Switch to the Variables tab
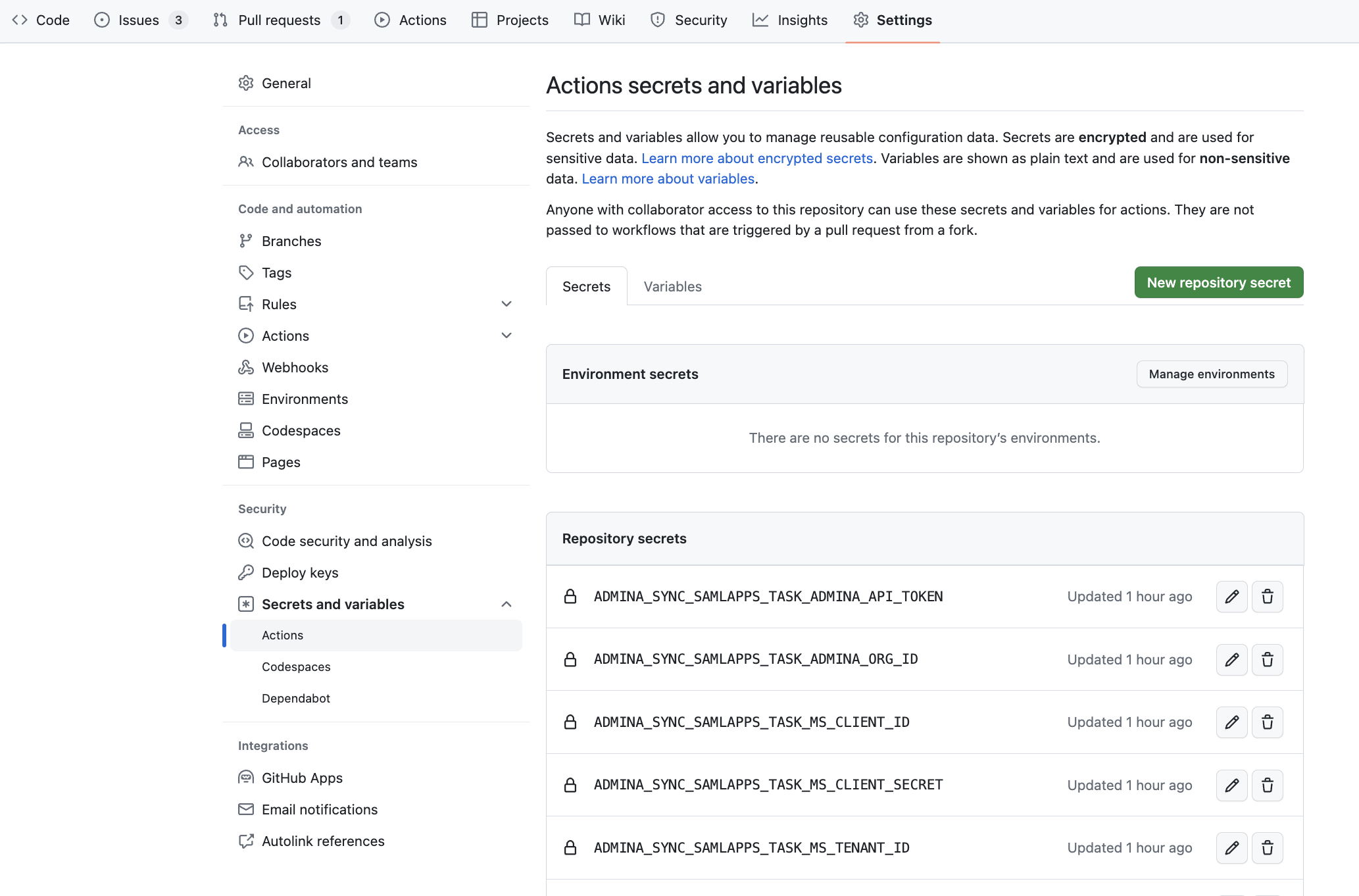 tap(672, 286)
